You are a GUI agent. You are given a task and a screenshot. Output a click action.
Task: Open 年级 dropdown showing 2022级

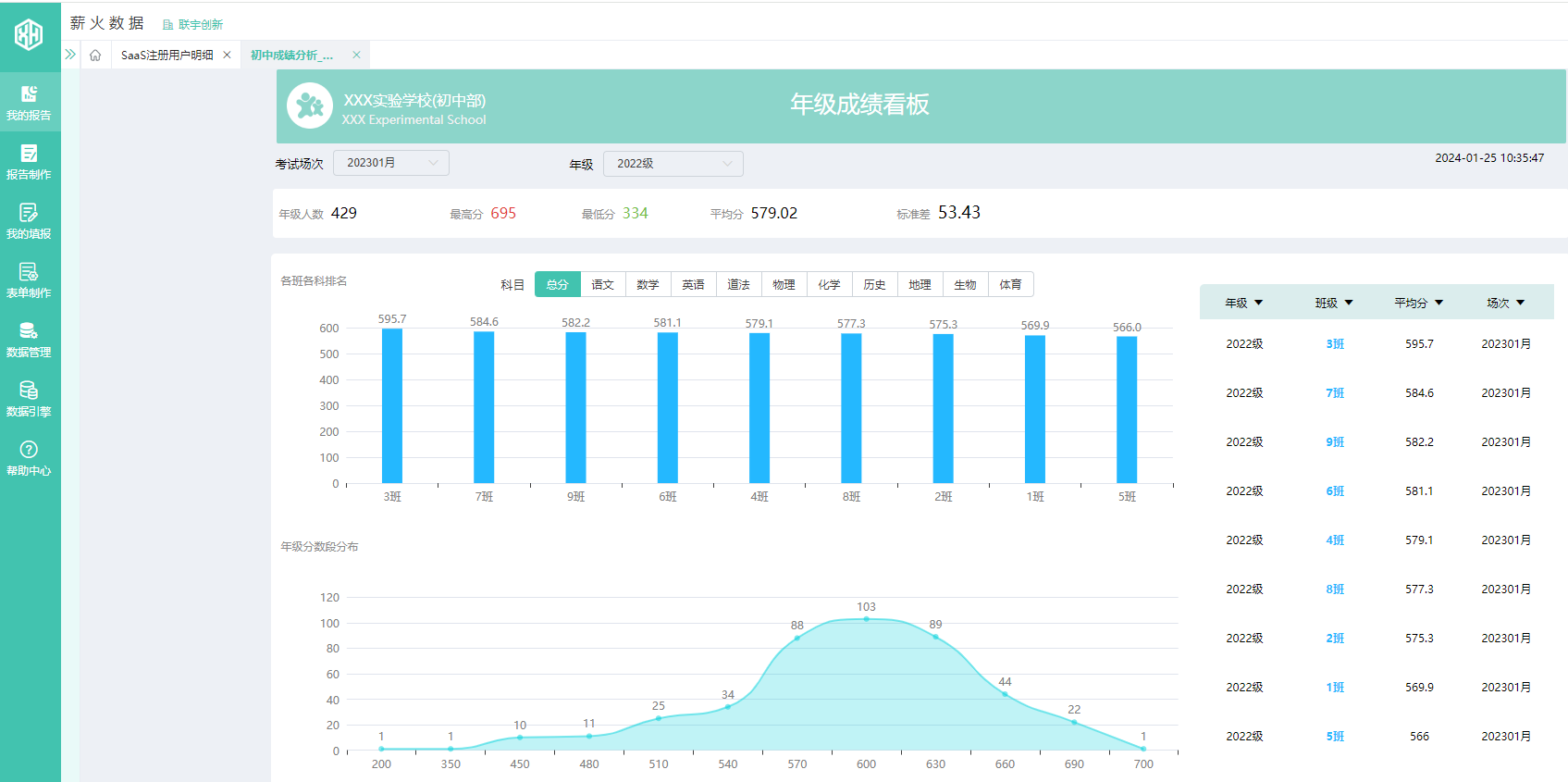pyautogui.click(x=673, y=164)
